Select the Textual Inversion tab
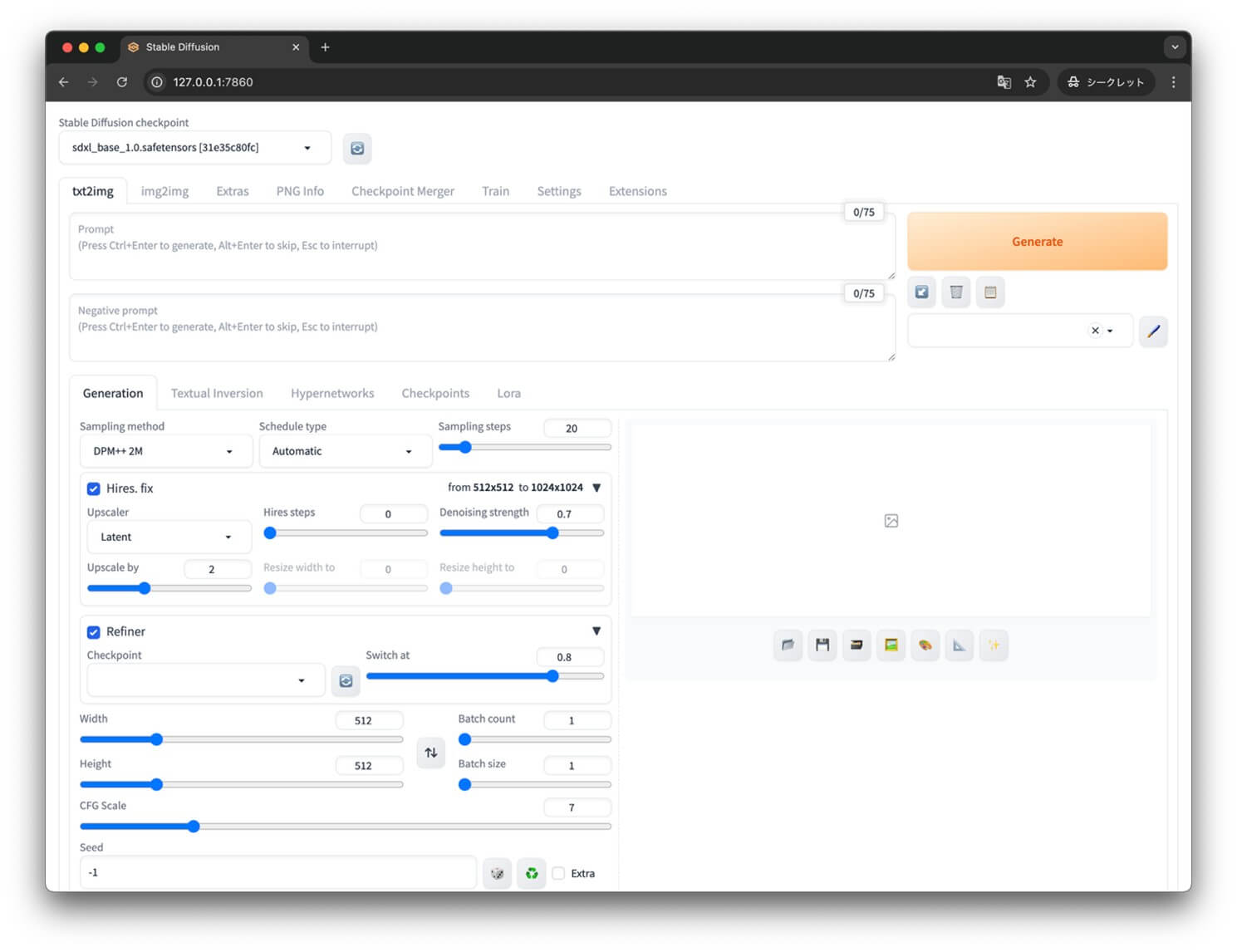 (x=217, y=394)
